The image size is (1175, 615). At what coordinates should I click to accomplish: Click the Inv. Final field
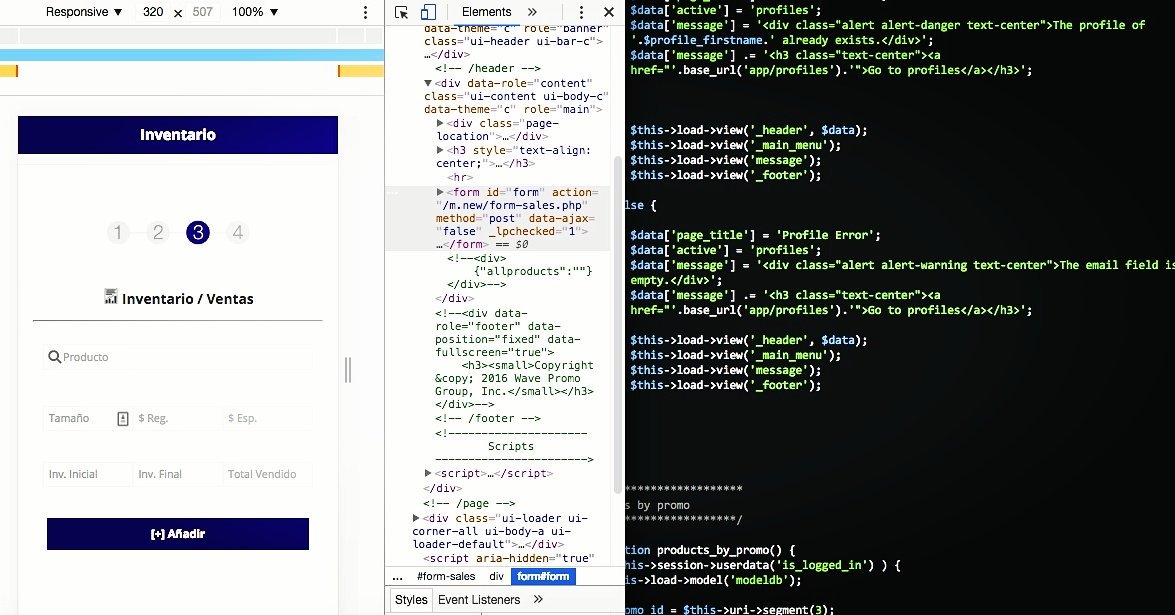click(178, 474)
